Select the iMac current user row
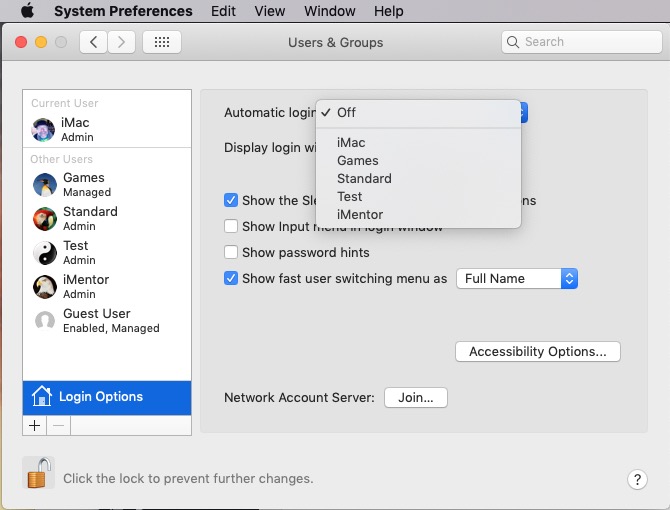Viewport: 670px width, 510px height. coord(107,129)
